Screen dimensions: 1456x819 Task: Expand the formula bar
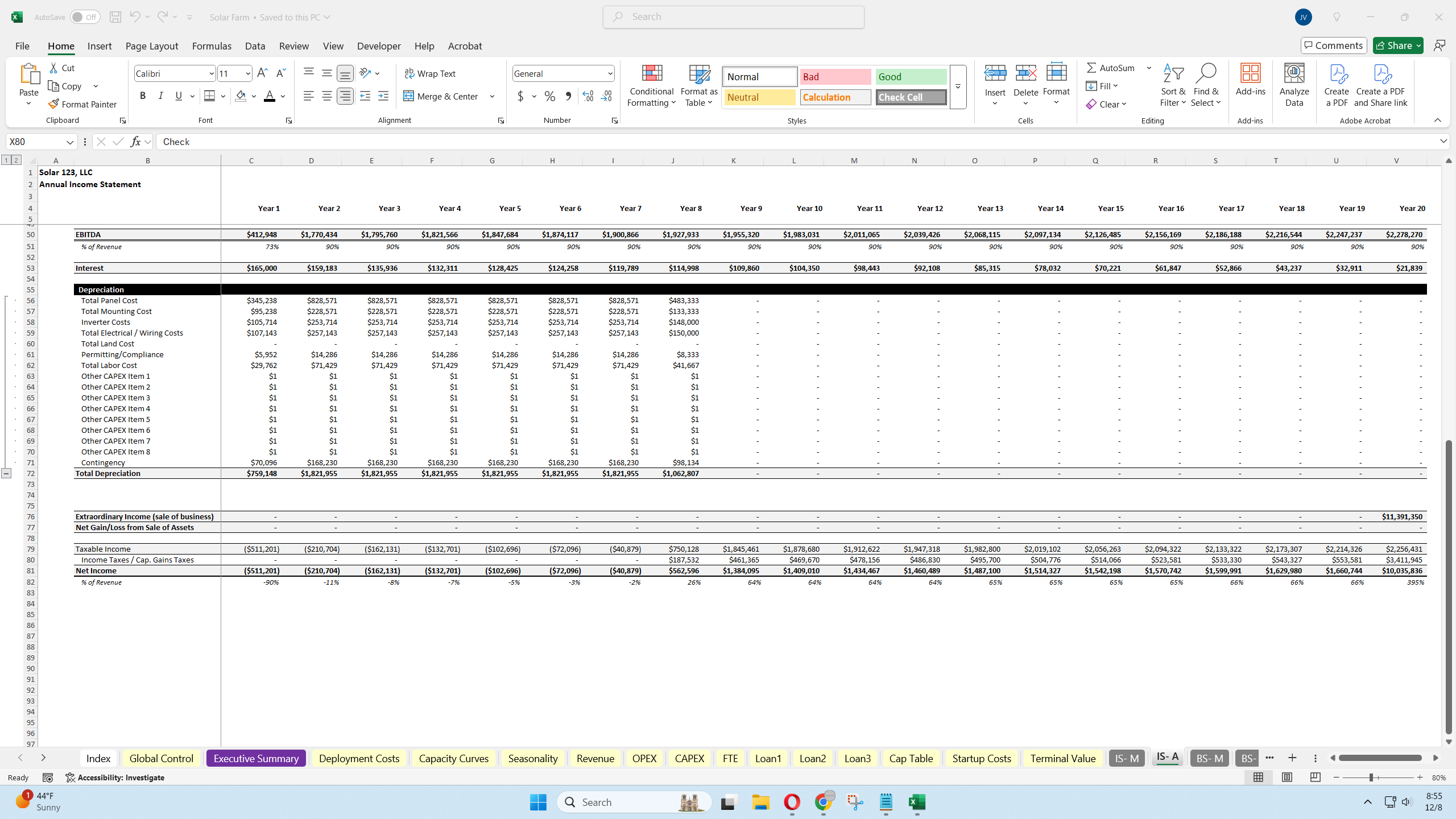coord(1443,141)
